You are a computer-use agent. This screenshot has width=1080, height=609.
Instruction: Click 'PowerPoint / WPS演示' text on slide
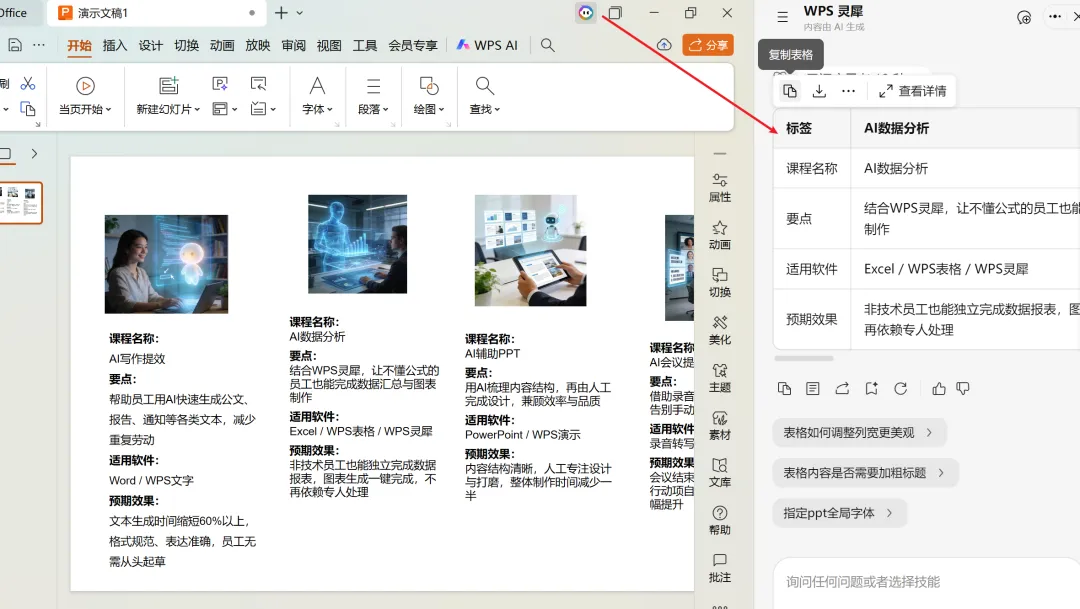point(522,435)
